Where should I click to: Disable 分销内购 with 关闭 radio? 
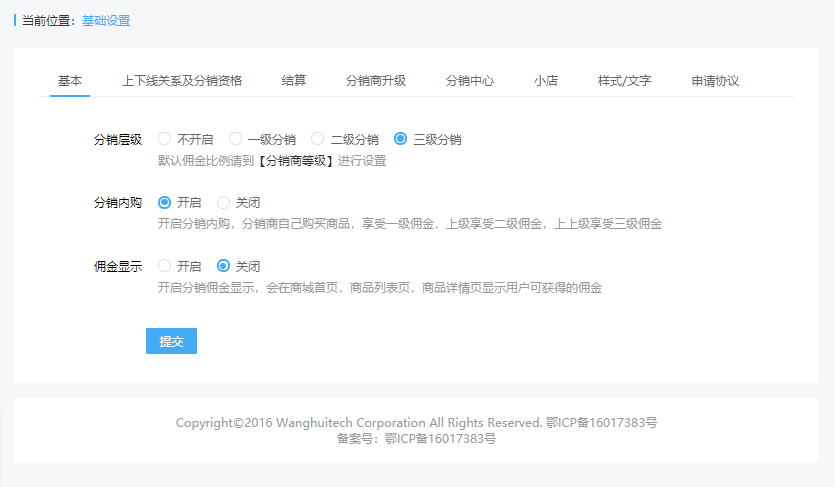tap(223, 202)
